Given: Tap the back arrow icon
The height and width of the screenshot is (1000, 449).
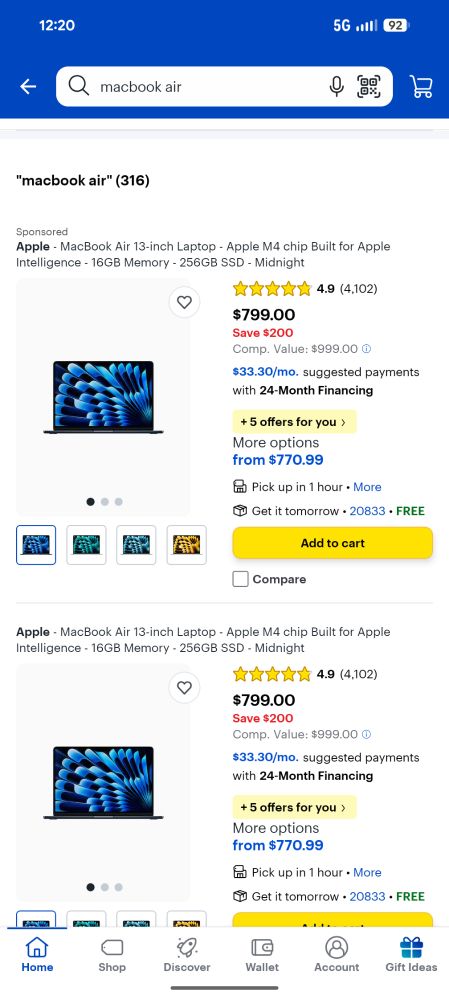Looking at the screenshot, I should pyautogui.click(x=28, y=87).
